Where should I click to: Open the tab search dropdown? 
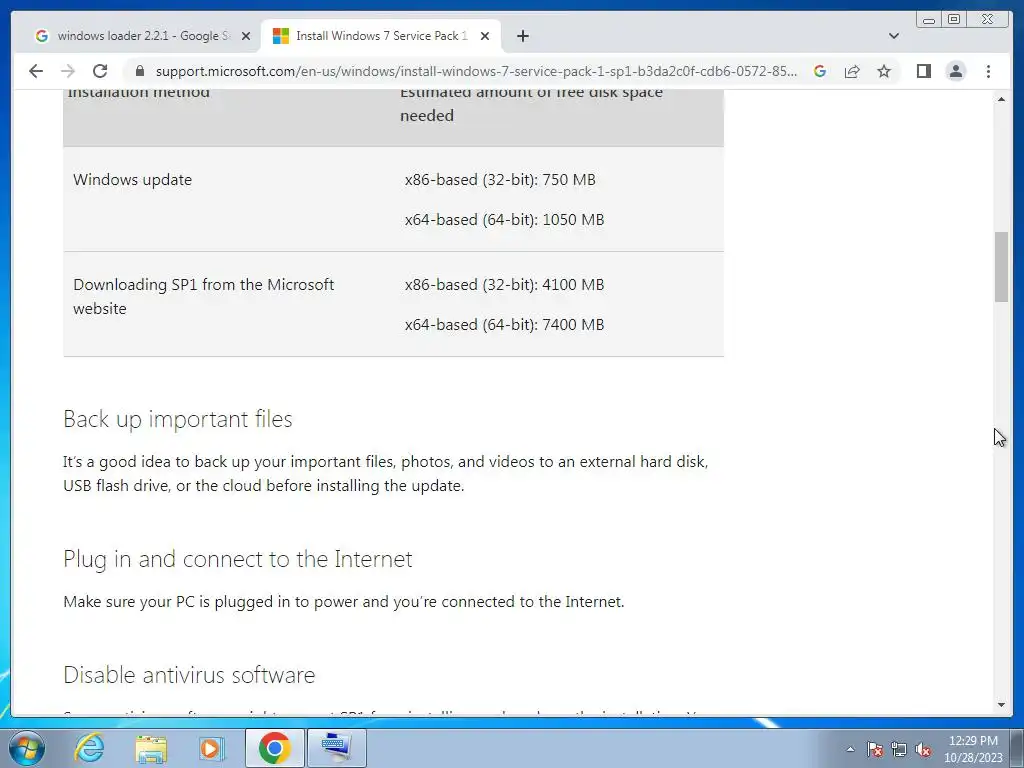[893, 36]
